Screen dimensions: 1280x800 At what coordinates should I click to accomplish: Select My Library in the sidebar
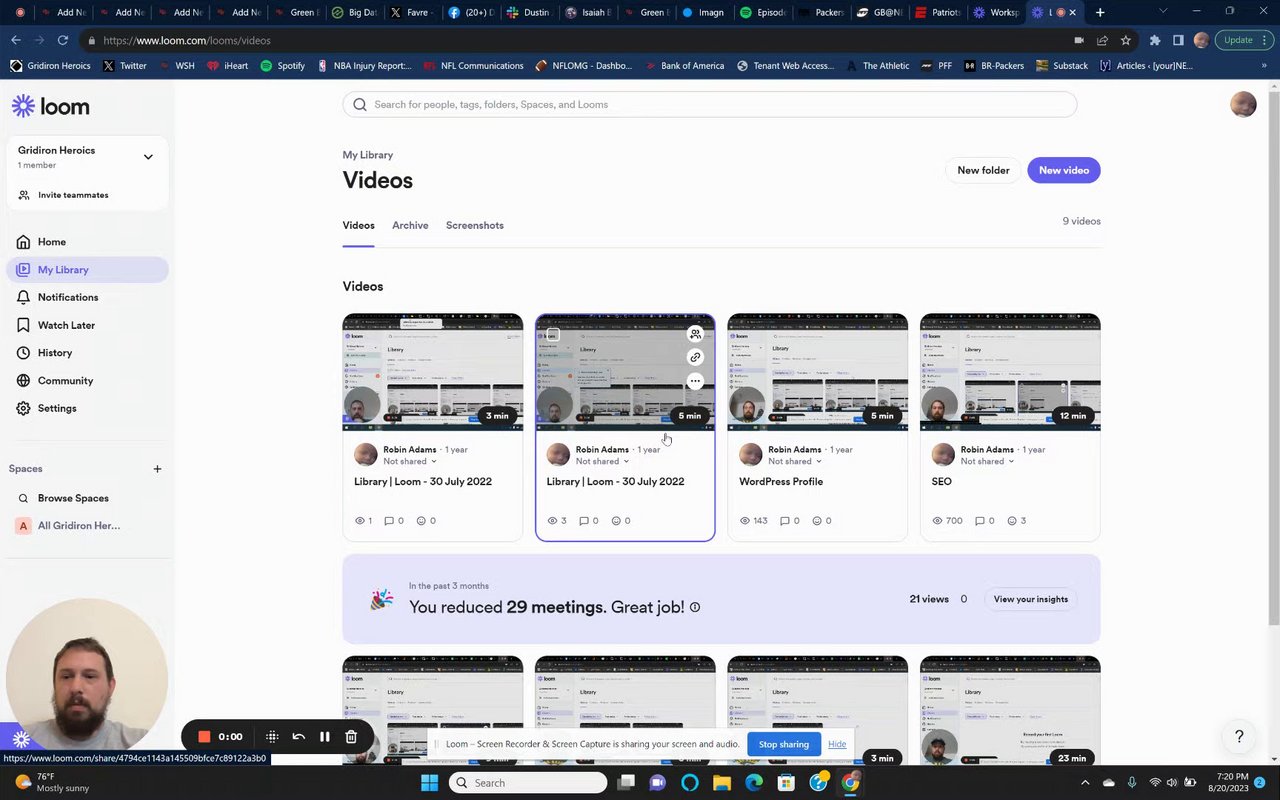click(x=88, y=270)
